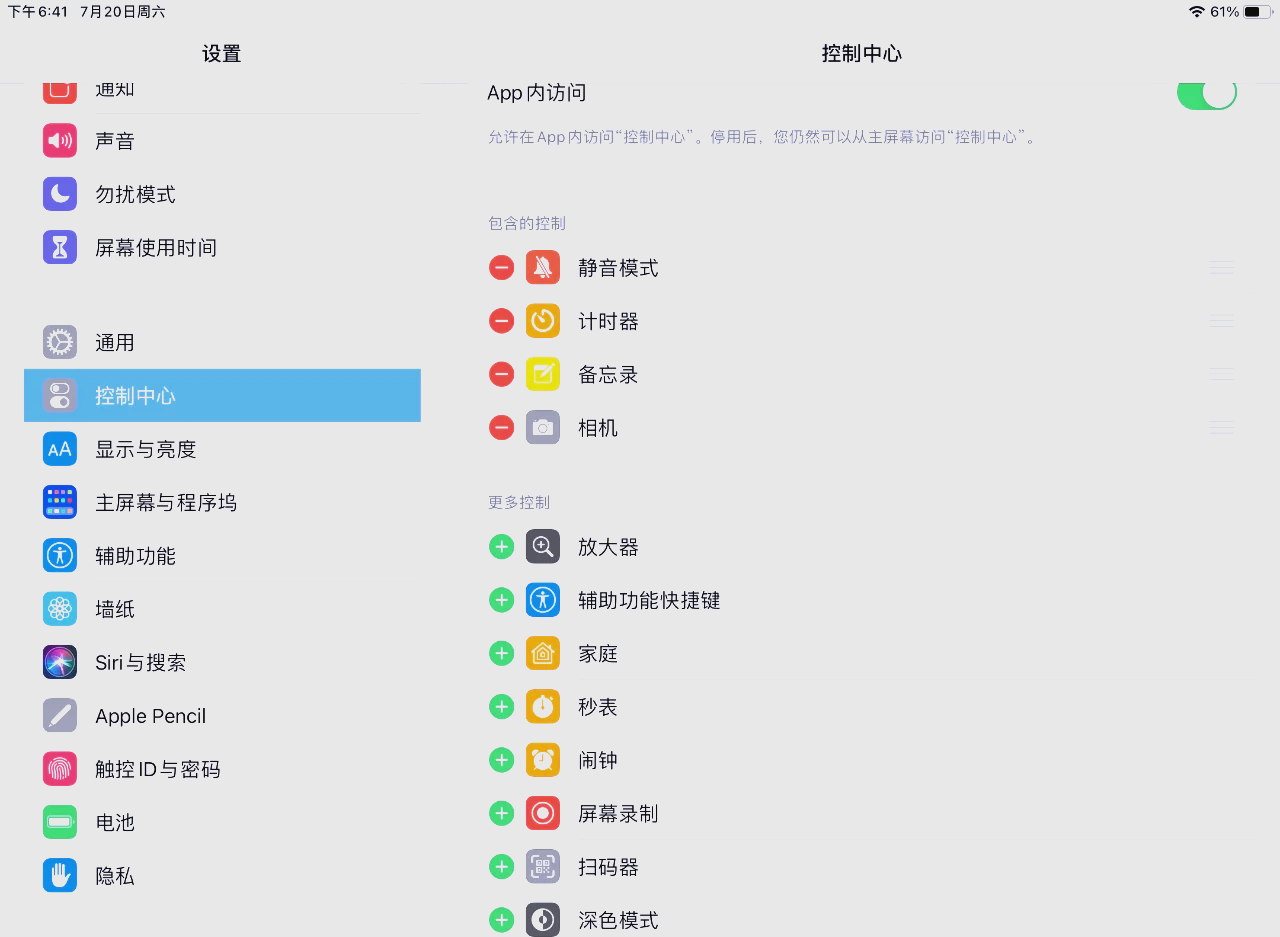This screenshot has height=937, width=1280.
Task: Add 屏幕录制 to Control Center
Action: point(501,813)
